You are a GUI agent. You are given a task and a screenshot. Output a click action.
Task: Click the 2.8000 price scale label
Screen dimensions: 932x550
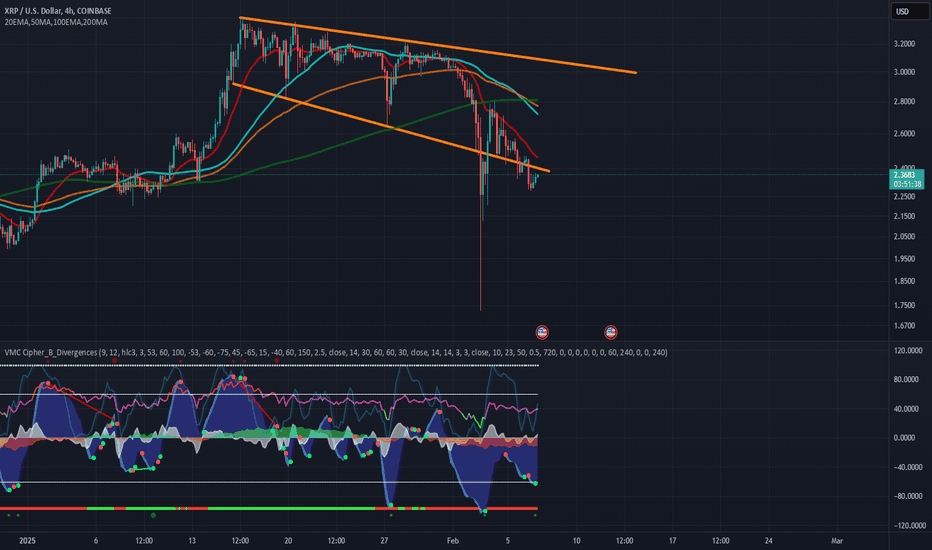point(904,102)
